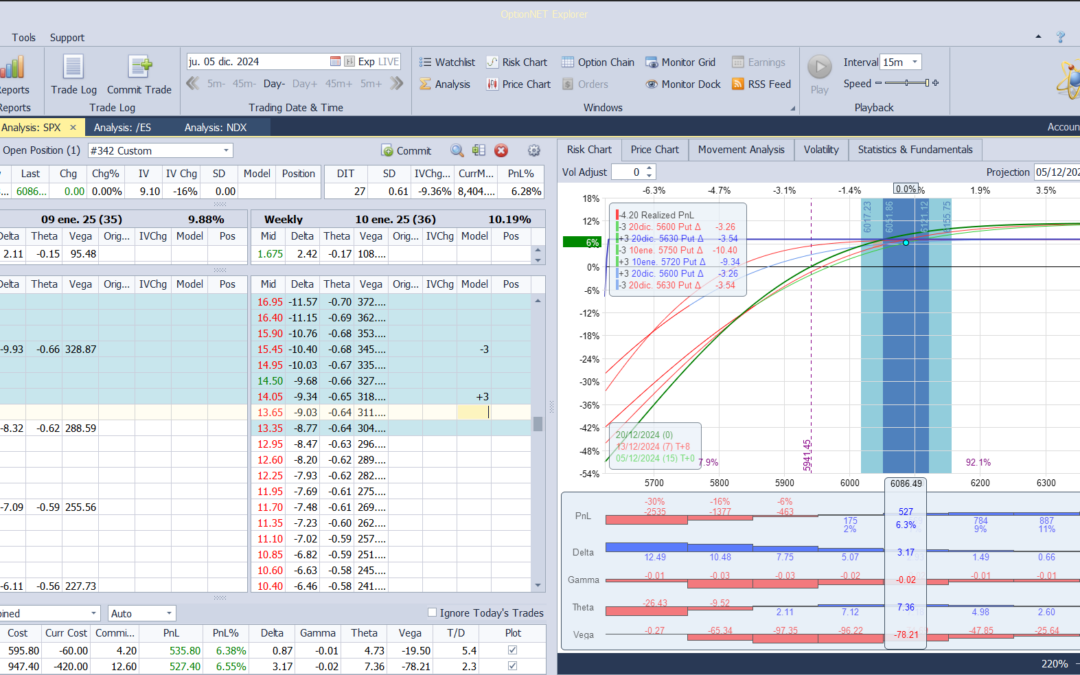Open the calendar date picker icon

pos(335,61)
